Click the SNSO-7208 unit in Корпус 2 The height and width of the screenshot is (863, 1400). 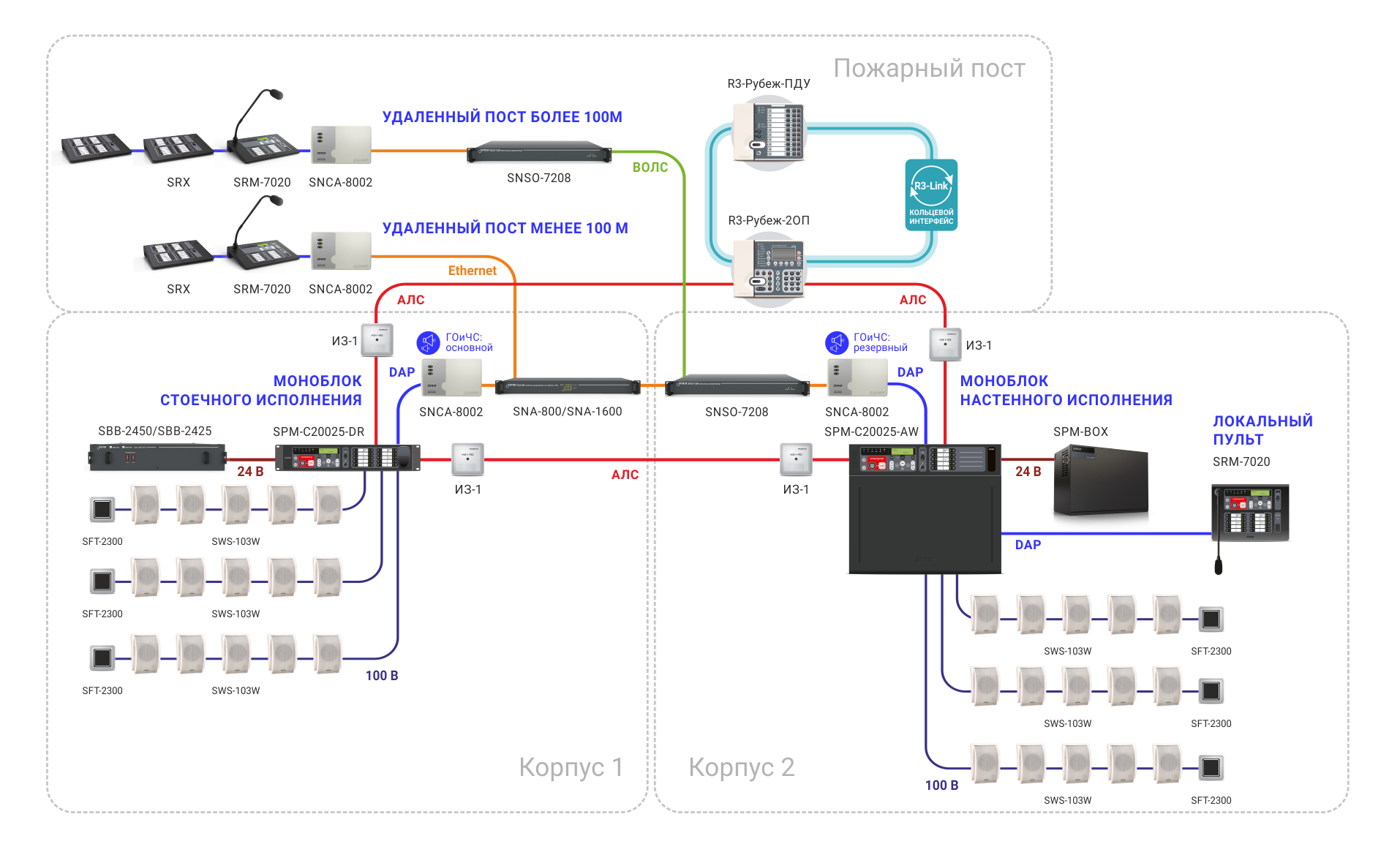click(737, 385)
